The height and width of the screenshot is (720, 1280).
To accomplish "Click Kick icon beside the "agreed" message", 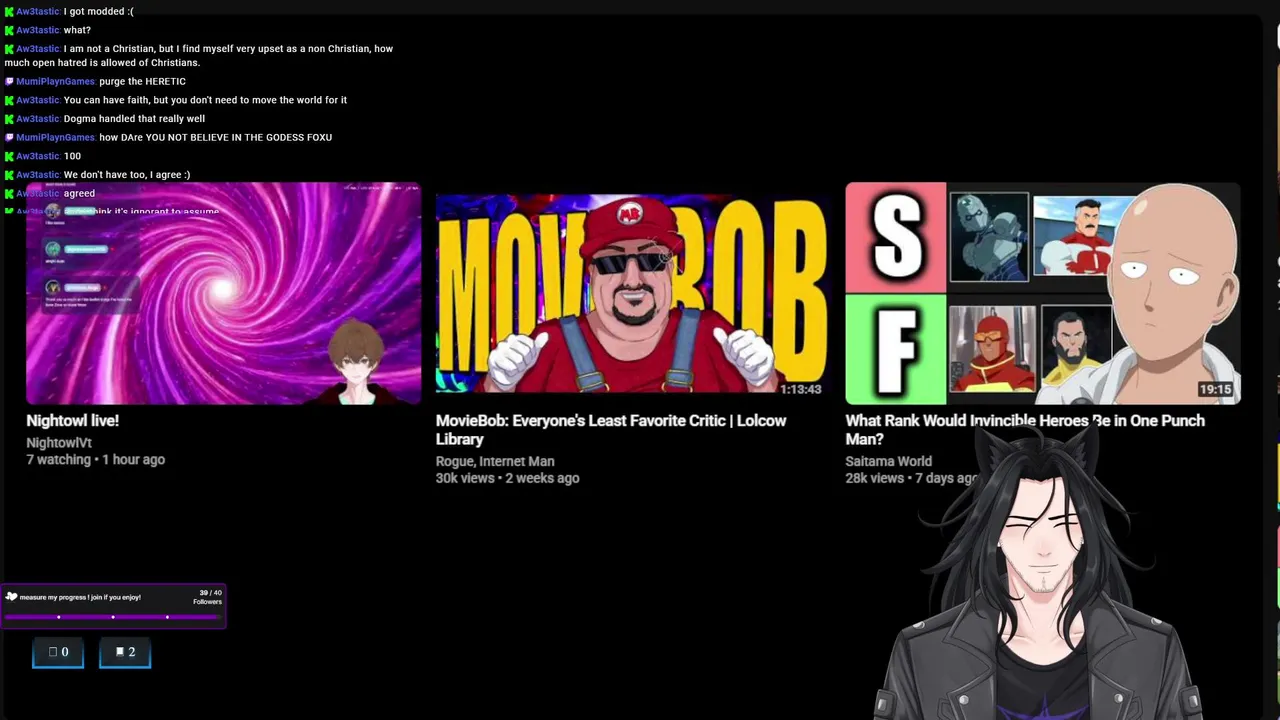I will pyautogui.click(x=9, y=193).
